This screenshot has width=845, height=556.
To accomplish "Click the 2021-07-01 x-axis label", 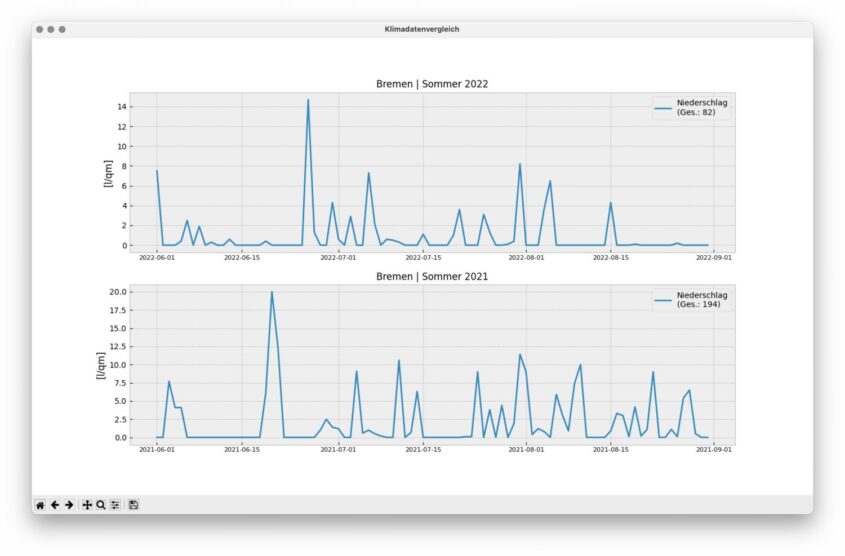I will (338, 449).
